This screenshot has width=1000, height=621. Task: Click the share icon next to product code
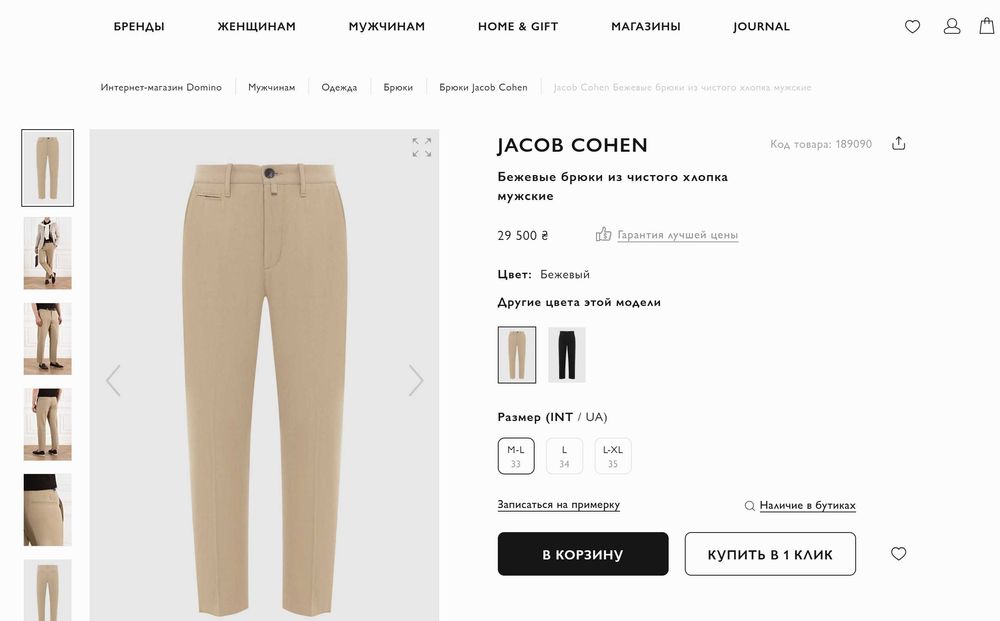tap(898, 143)
